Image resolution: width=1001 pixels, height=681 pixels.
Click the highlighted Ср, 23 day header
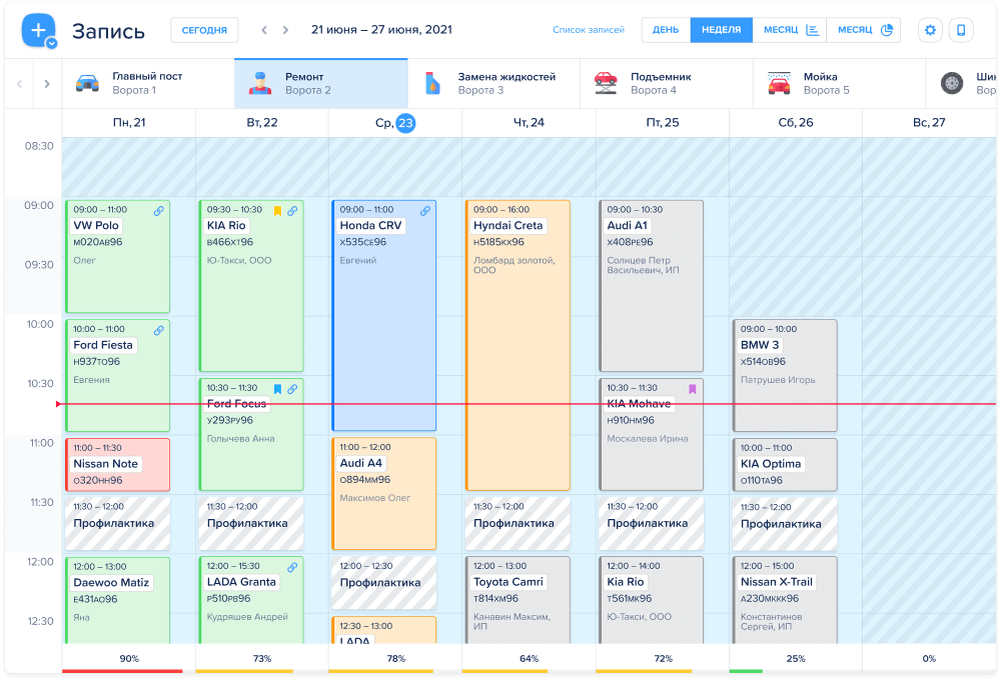(395, 123)
